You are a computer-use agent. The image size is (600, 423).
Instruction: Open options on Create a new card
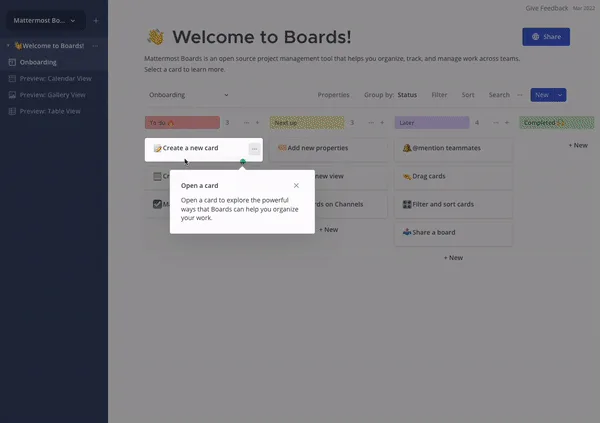coord(254,149)
